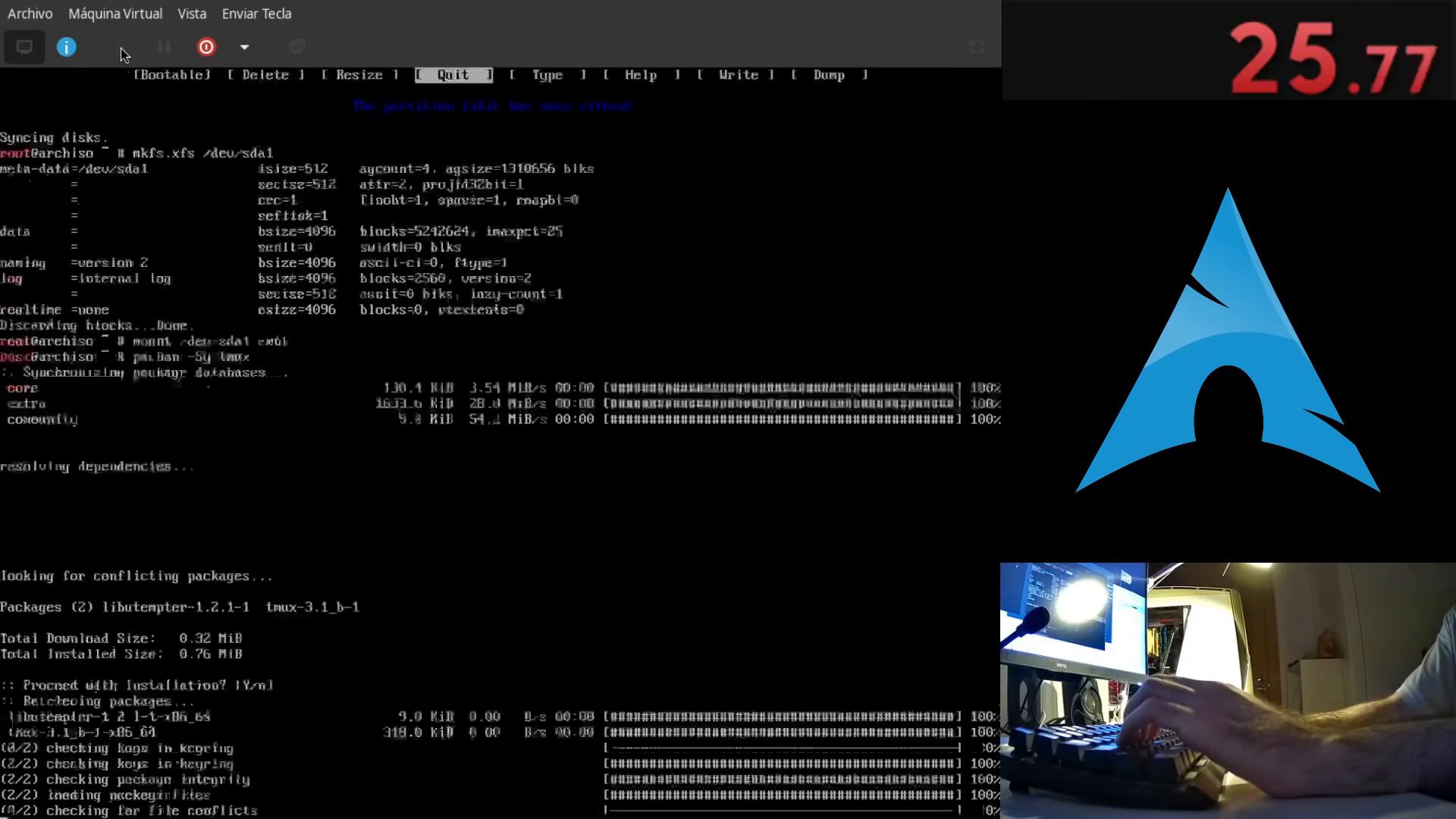
Task: Switch to fullscreen view icon
Action: (x=977, y=47)
